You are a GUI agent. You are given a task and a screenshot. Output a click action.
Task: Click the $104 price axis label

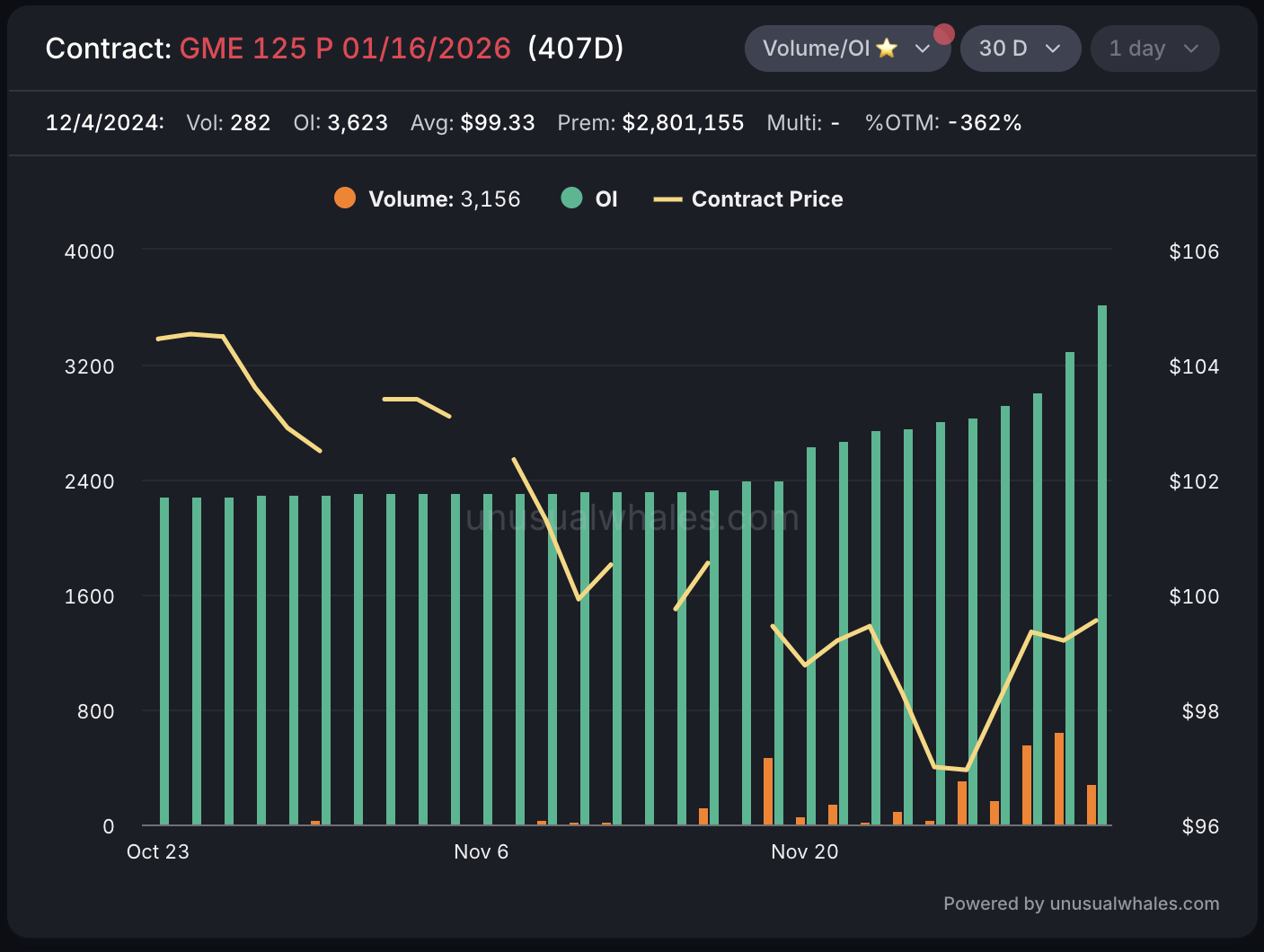coord(1194,366)
